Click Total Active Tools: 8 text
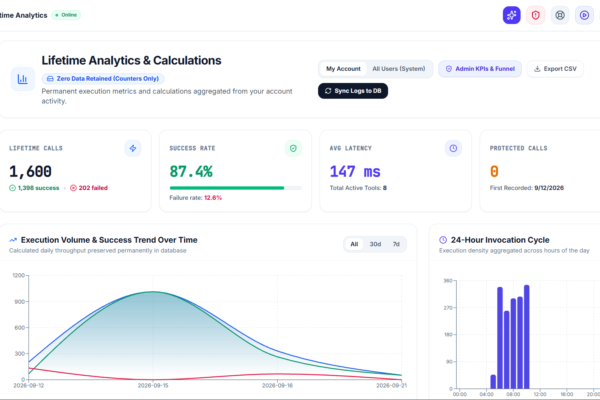Image resolution: width=600 pixels, height=400 pixels. pyautogui.click(x=358, y=188)
